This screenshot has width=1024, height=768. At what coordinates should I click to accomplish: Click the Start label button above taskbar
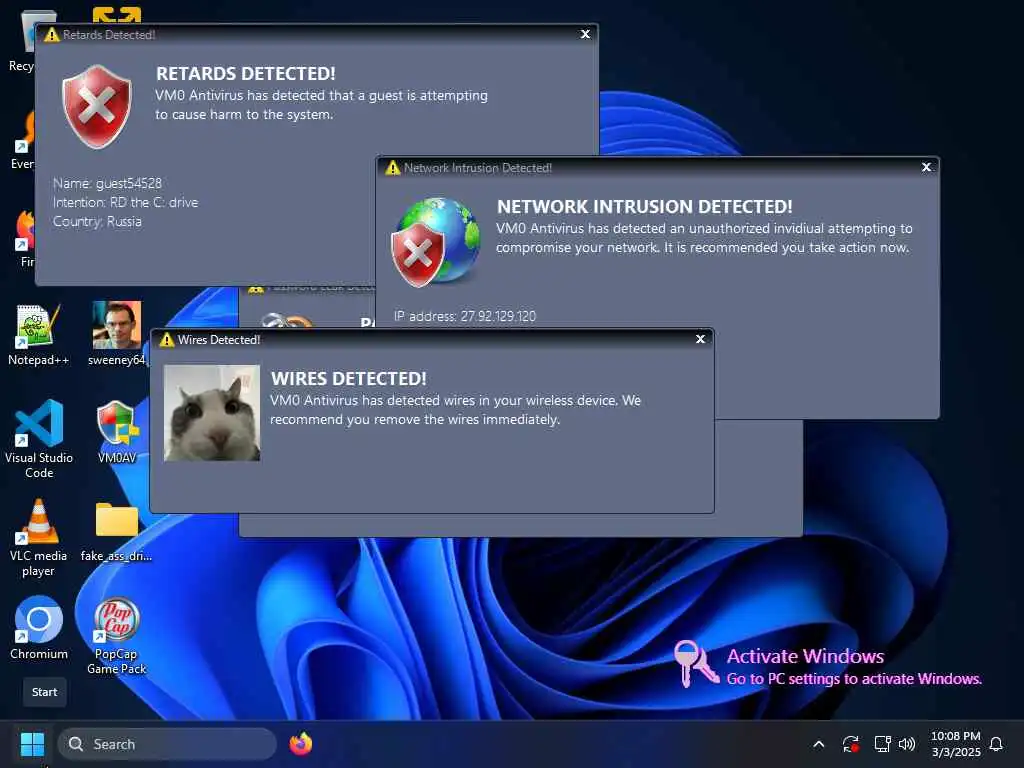(44, 692)
